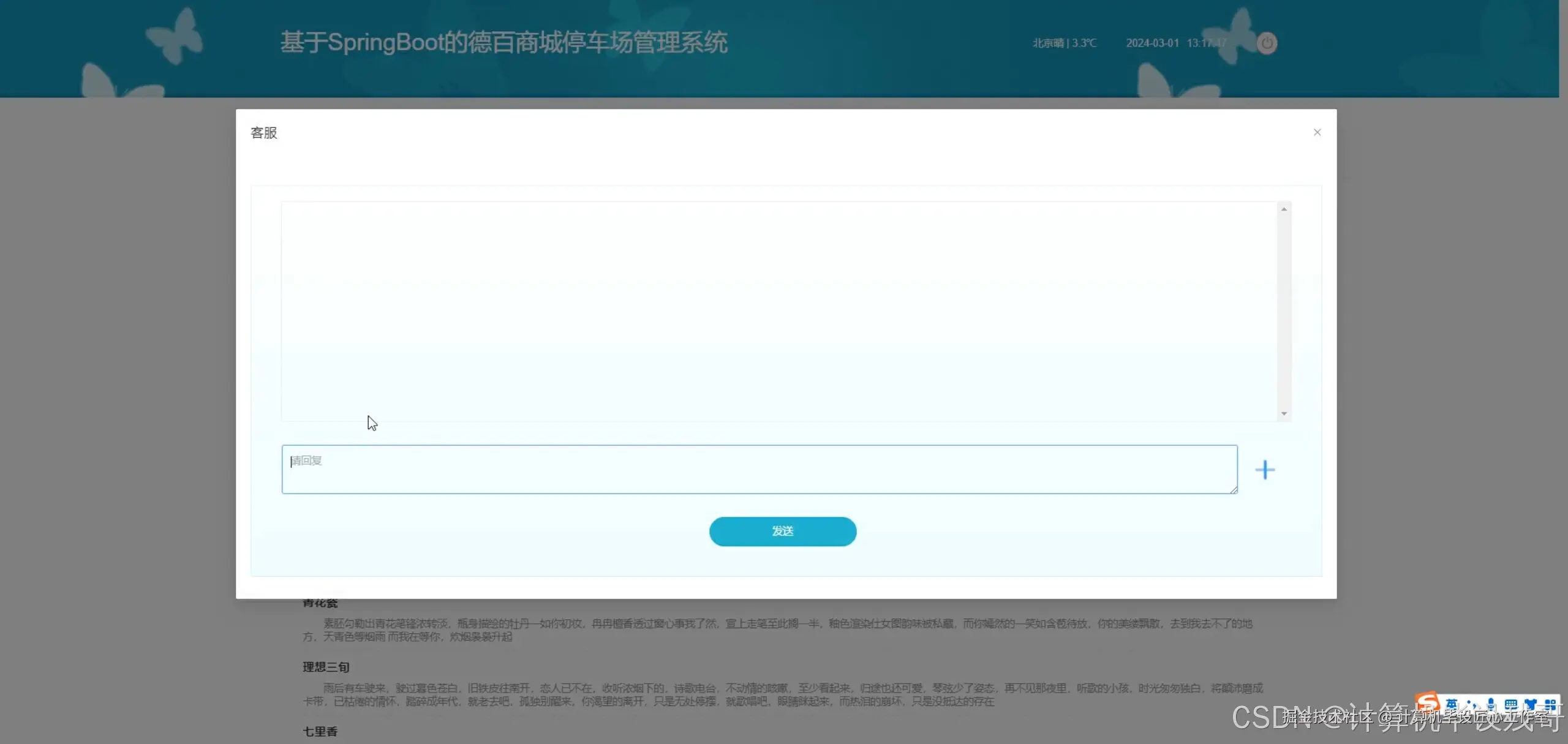Image resolution: width=1568 pixels, height=744 pixels.
Task: Open the 七里香 song entry
Action: (x=320, y=731)
